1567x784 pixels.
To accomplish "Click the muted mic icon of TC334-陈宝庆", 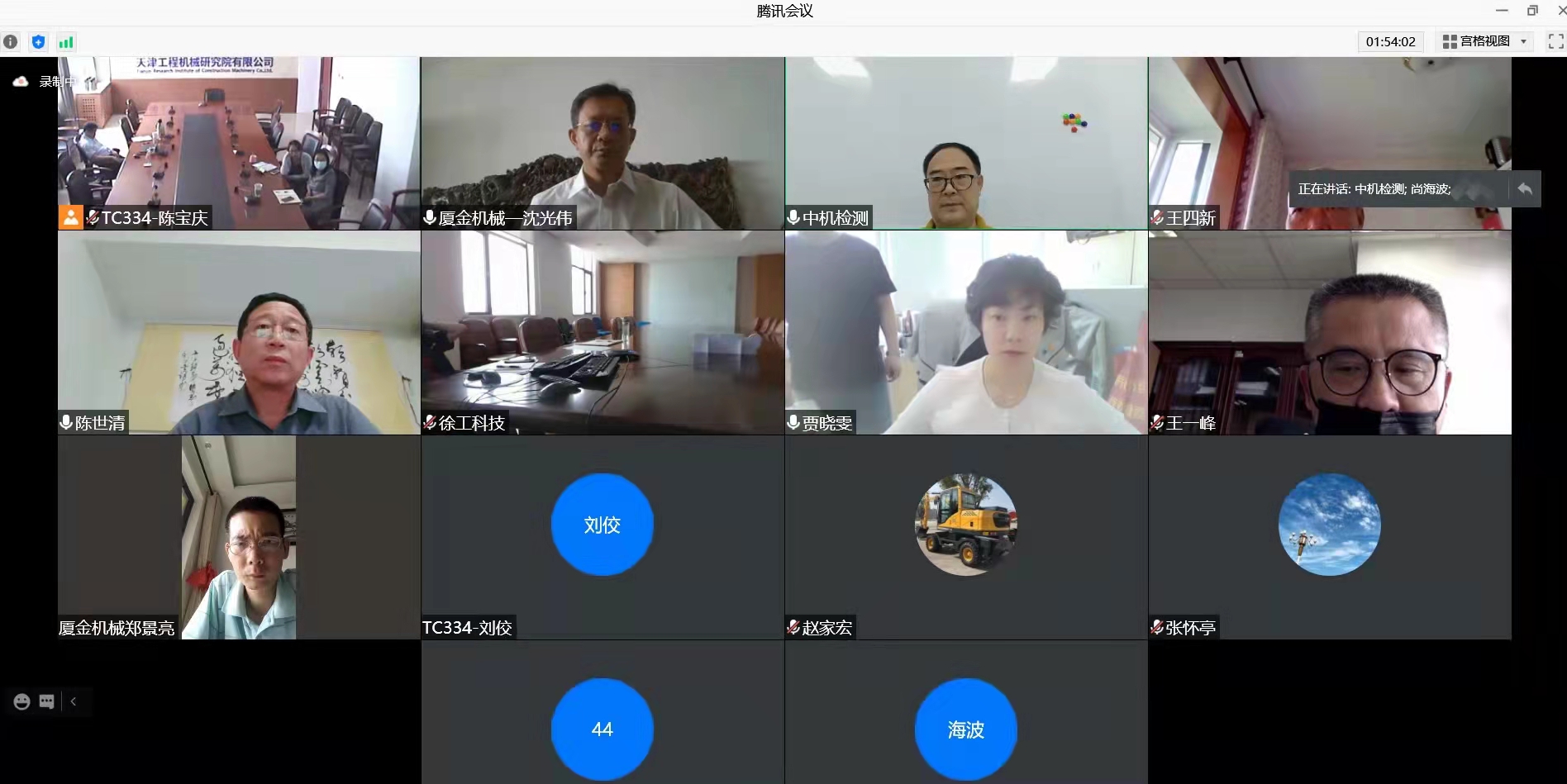I will coord(92,217).
